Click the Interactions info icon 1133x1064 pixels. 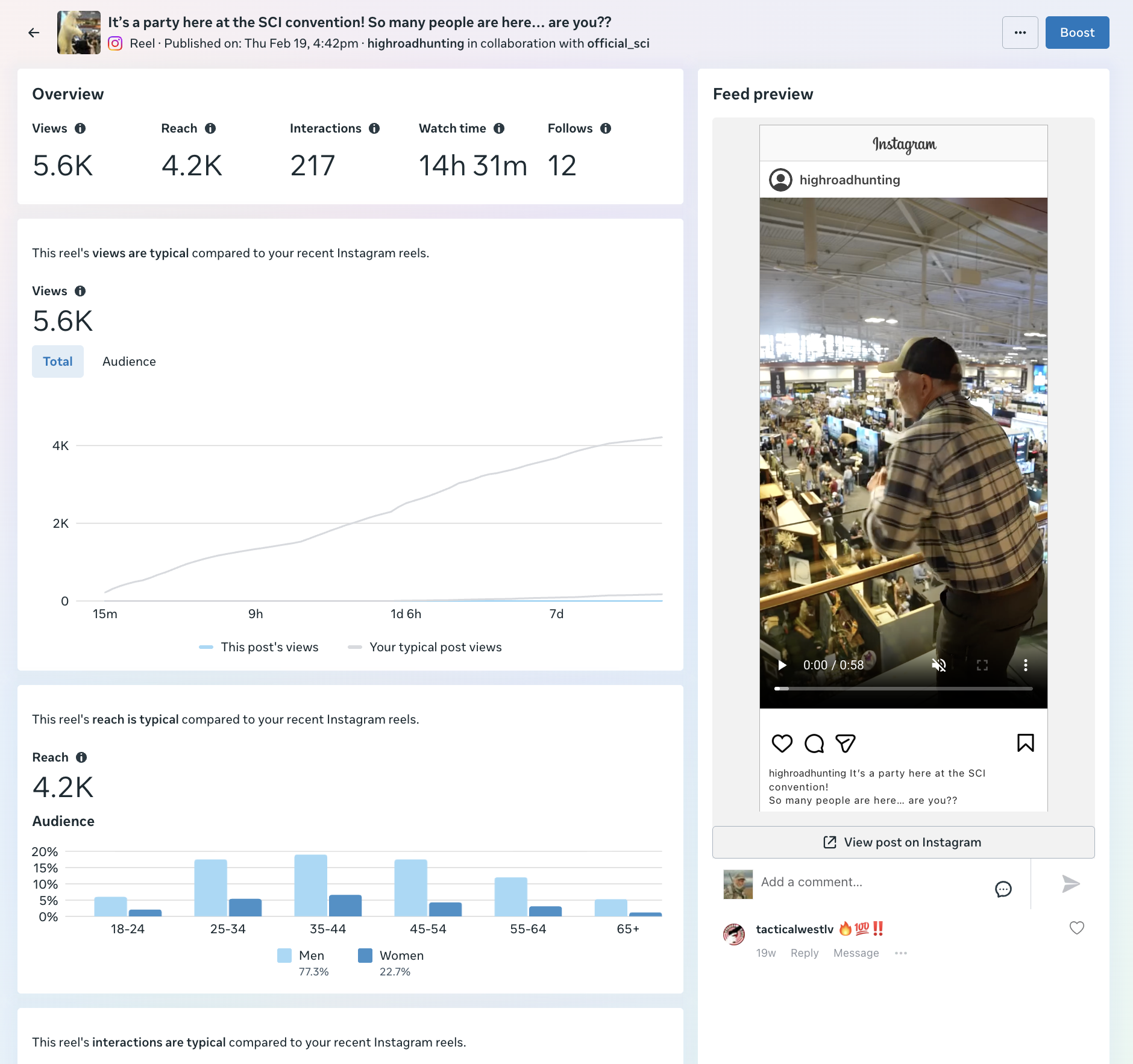[x=374, y=128]
